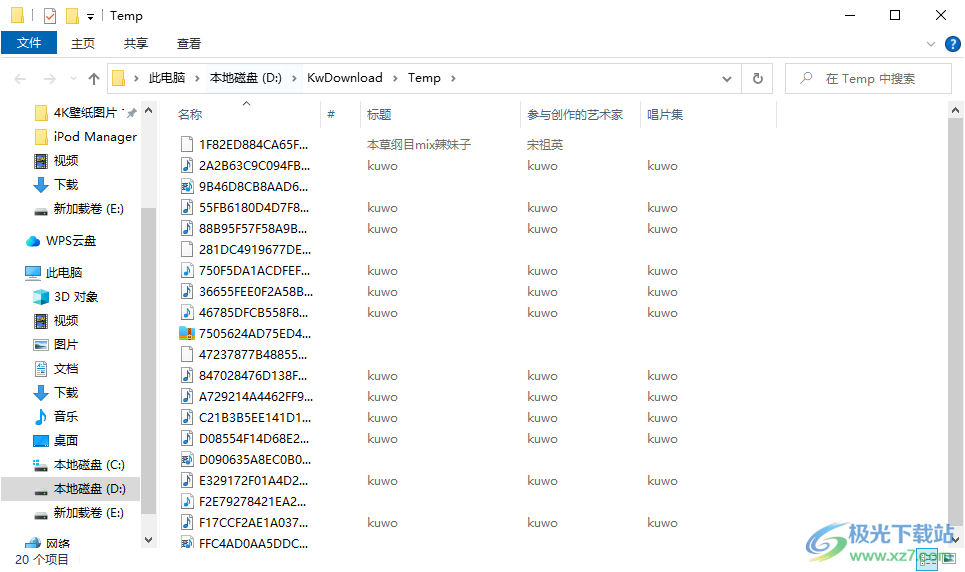Go up one folder level
The width and height of the screenshot is (965, 572).
coord(94,79)
